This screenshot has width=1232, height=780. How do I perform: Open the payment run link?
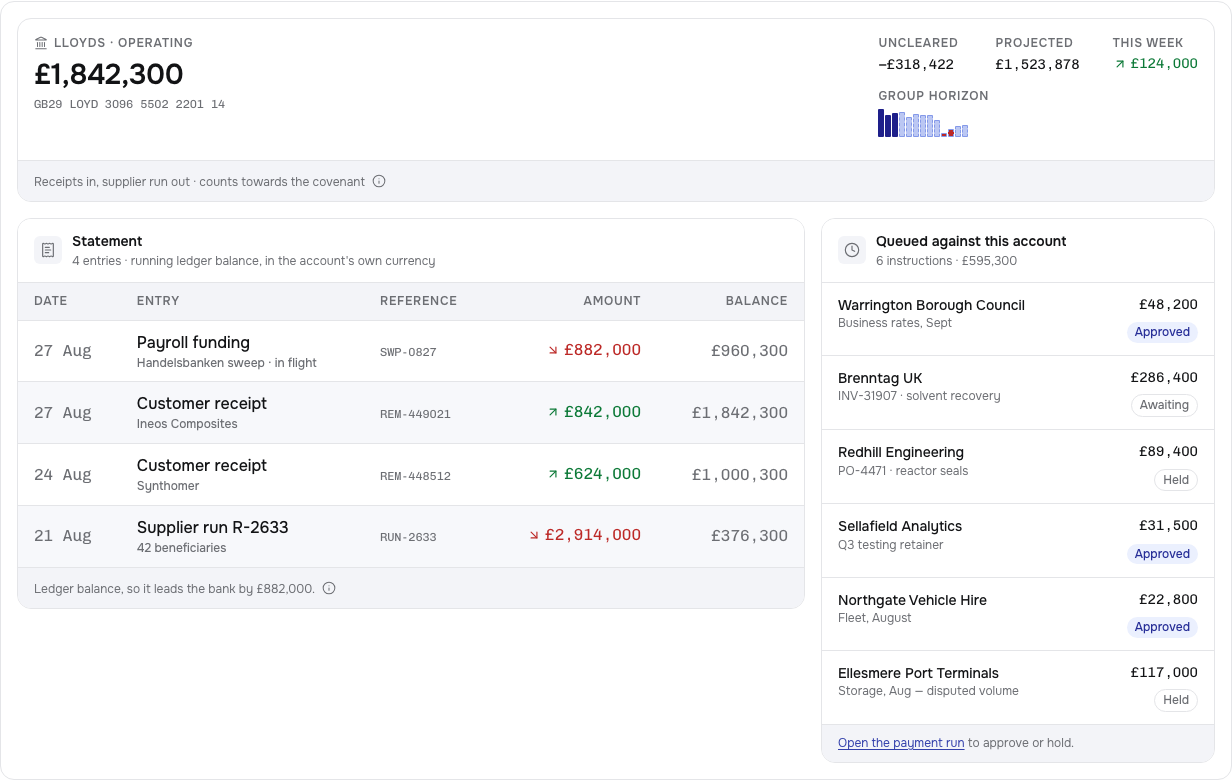[901, 743]
